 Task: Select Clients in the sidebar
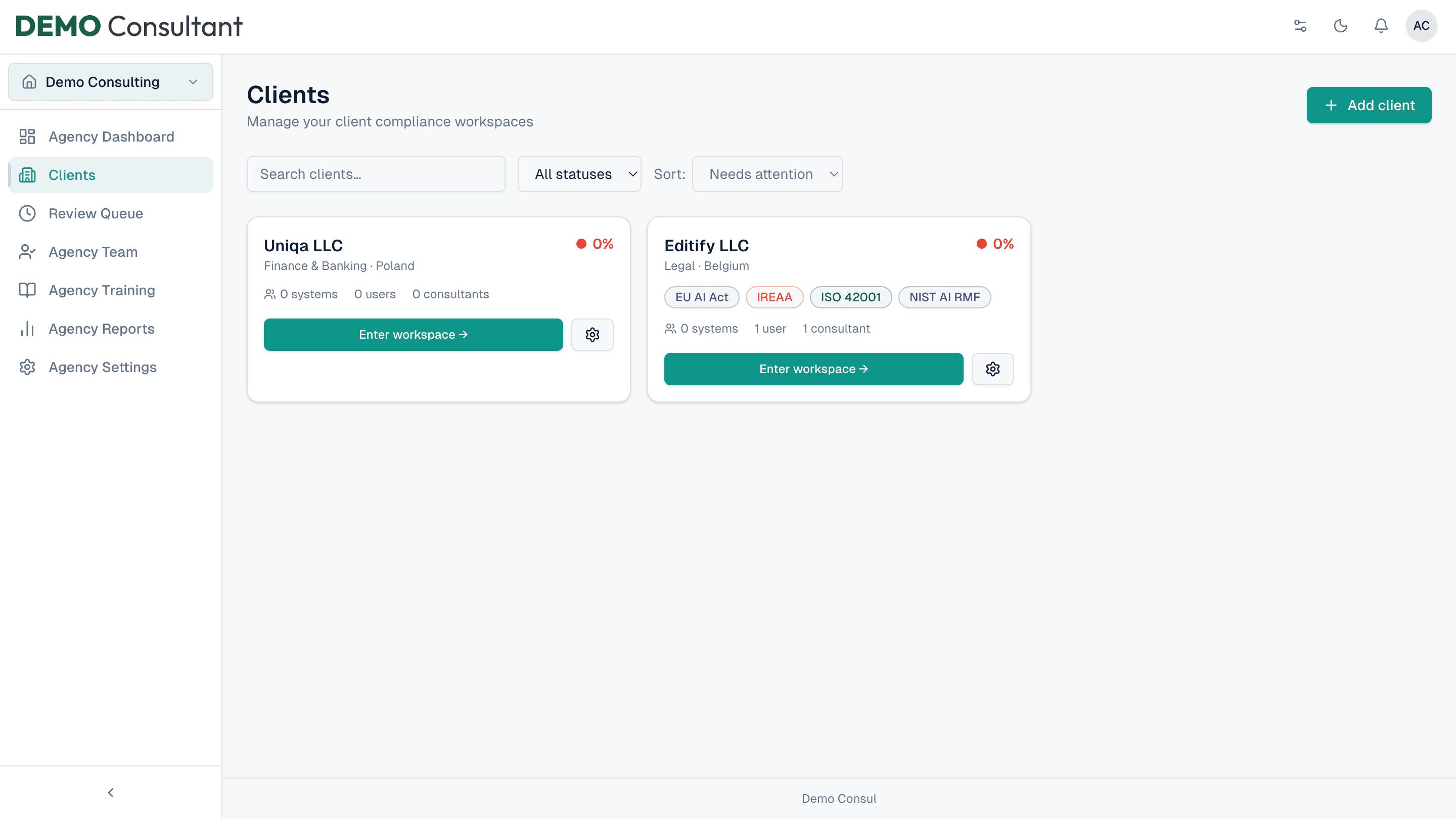click(111, 175)
